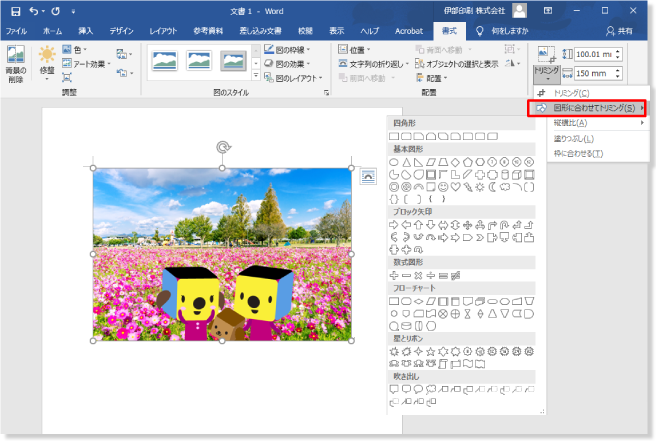The image size is (656, 441).
Task: Choose the flowchart decision diamond shape
Action: (418, 301)
